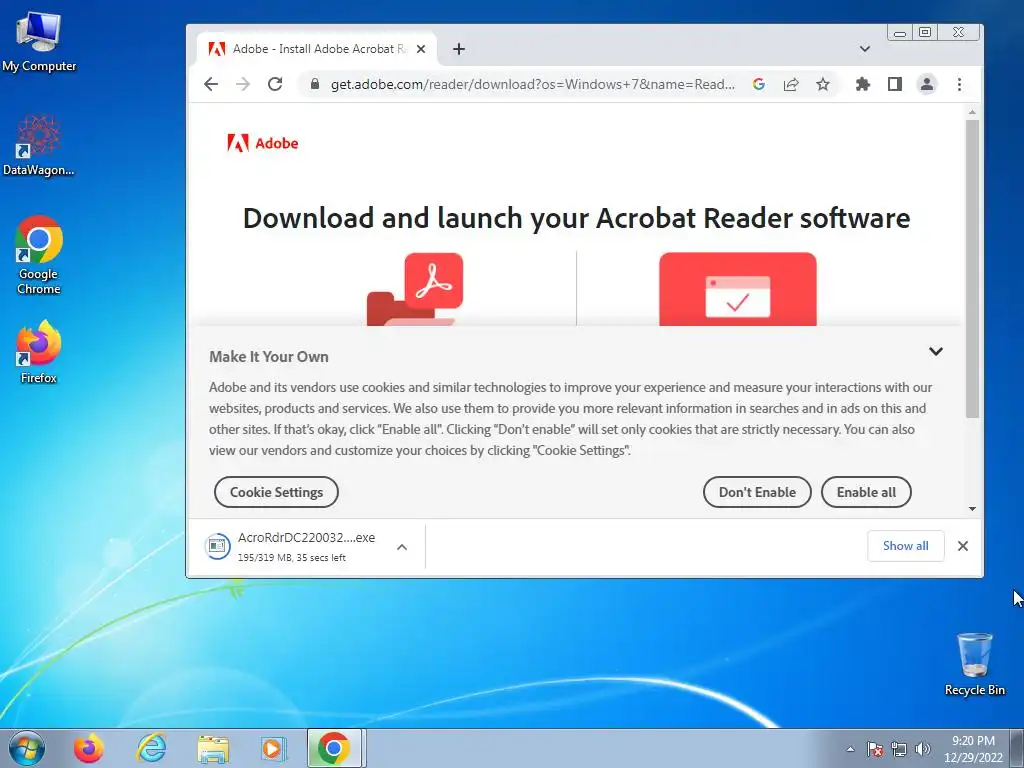The width and height of the screenshot is (1024, 768).
Task: Open the Windows Start menu
Action: [27, 748]
